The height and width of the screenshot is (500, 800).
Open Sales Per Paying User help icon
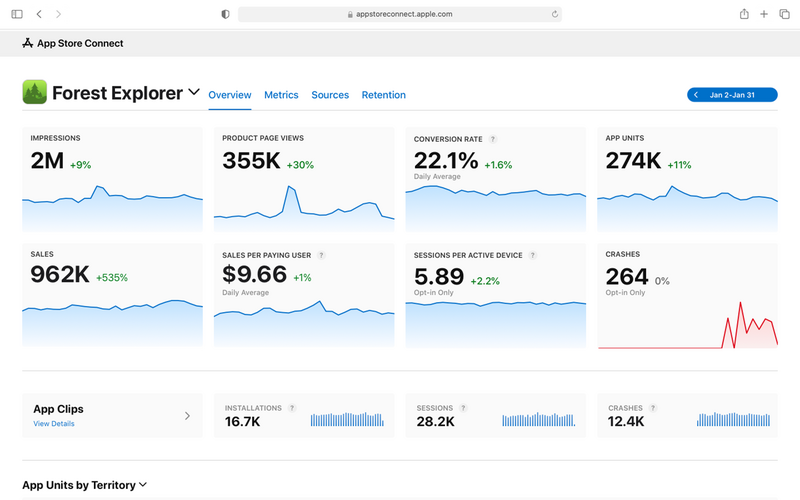point(321,255)
